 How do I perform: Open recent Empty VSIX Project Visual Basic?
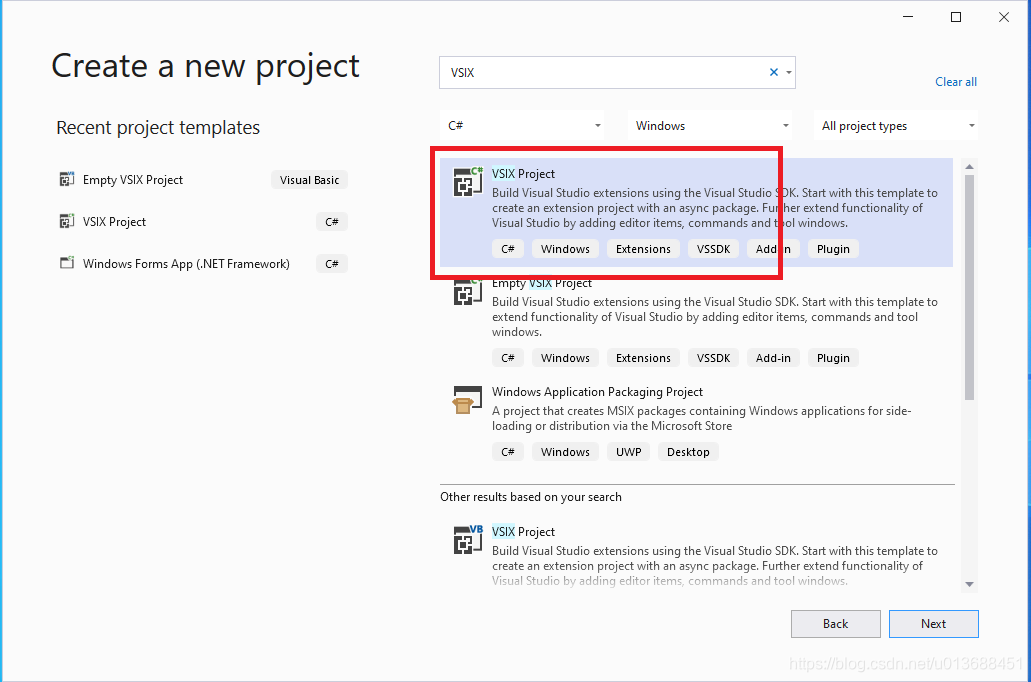(203, 180)
